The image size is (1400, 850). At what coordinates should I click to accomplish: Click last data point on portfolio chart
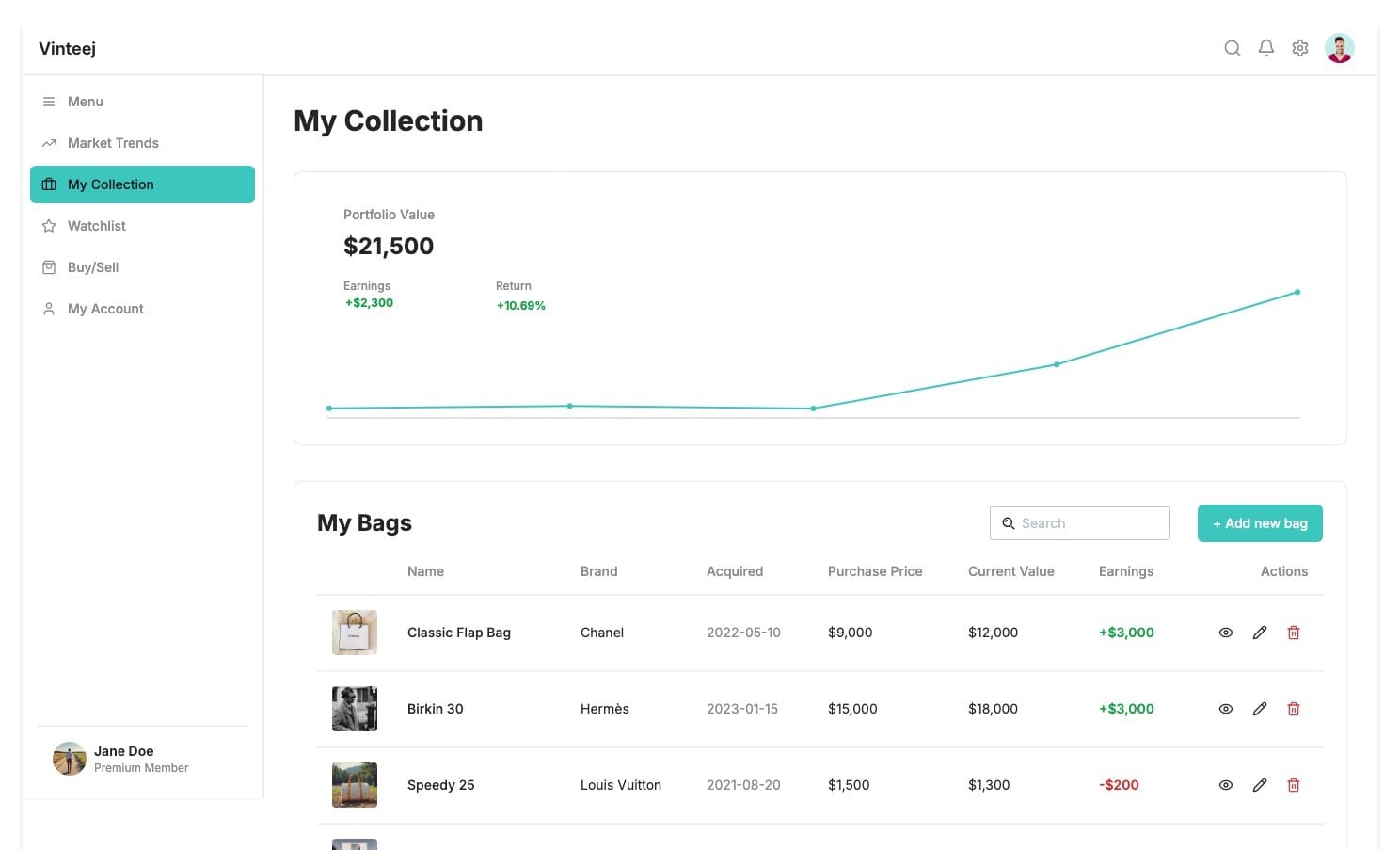(x=1297, y=292)
